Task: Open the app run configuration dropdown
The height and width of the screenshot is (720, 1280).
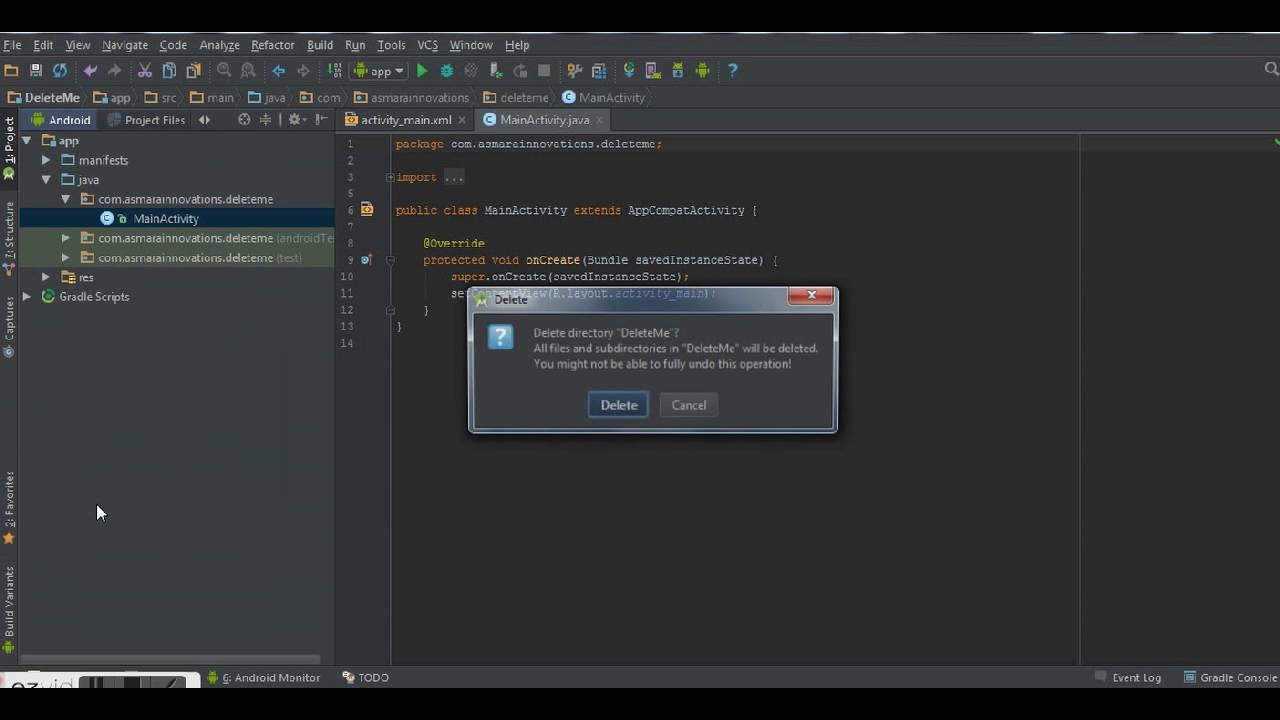Action: [379, 71]
